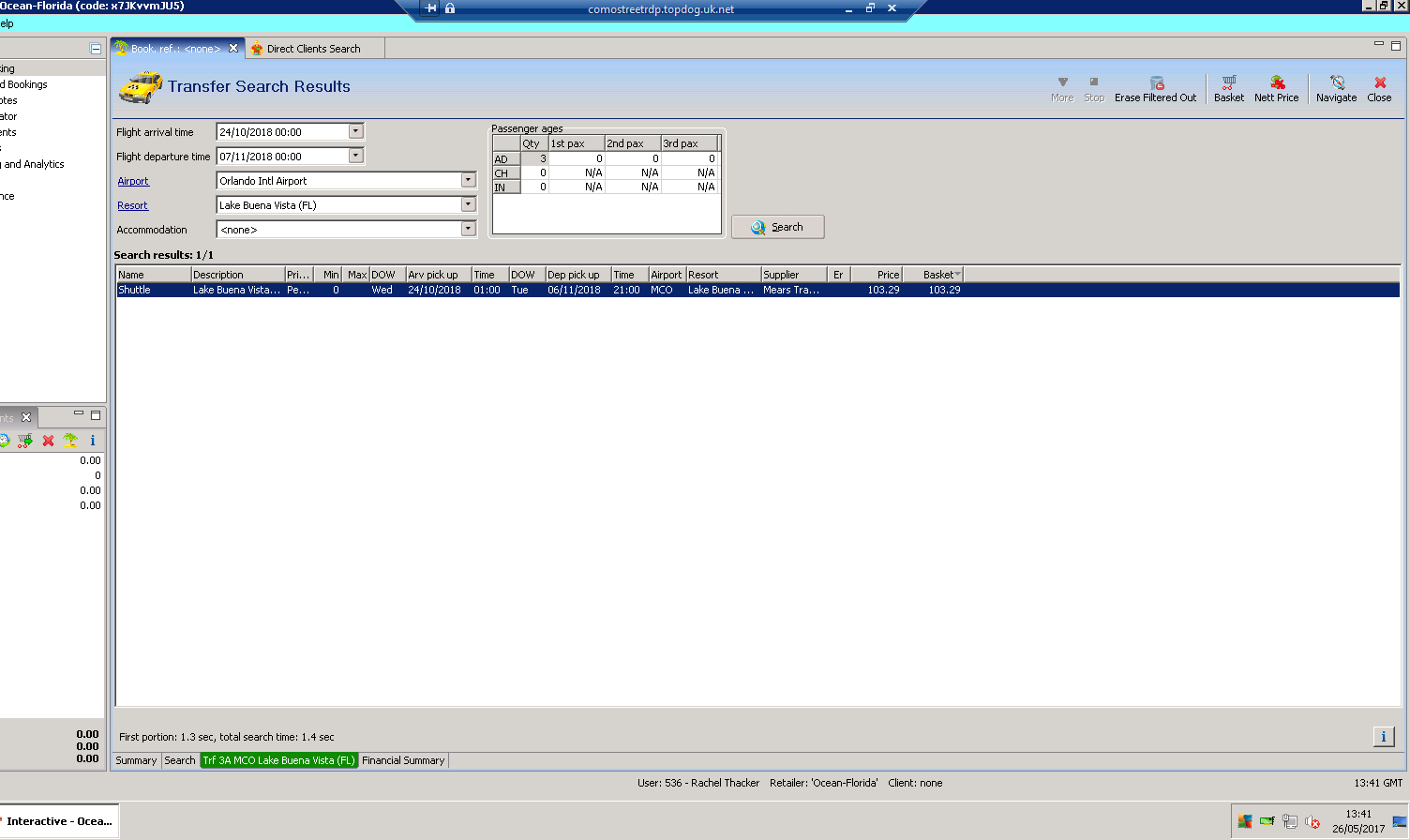
Task: Click the IN passenger row header
Action: (x=506, y=187)
